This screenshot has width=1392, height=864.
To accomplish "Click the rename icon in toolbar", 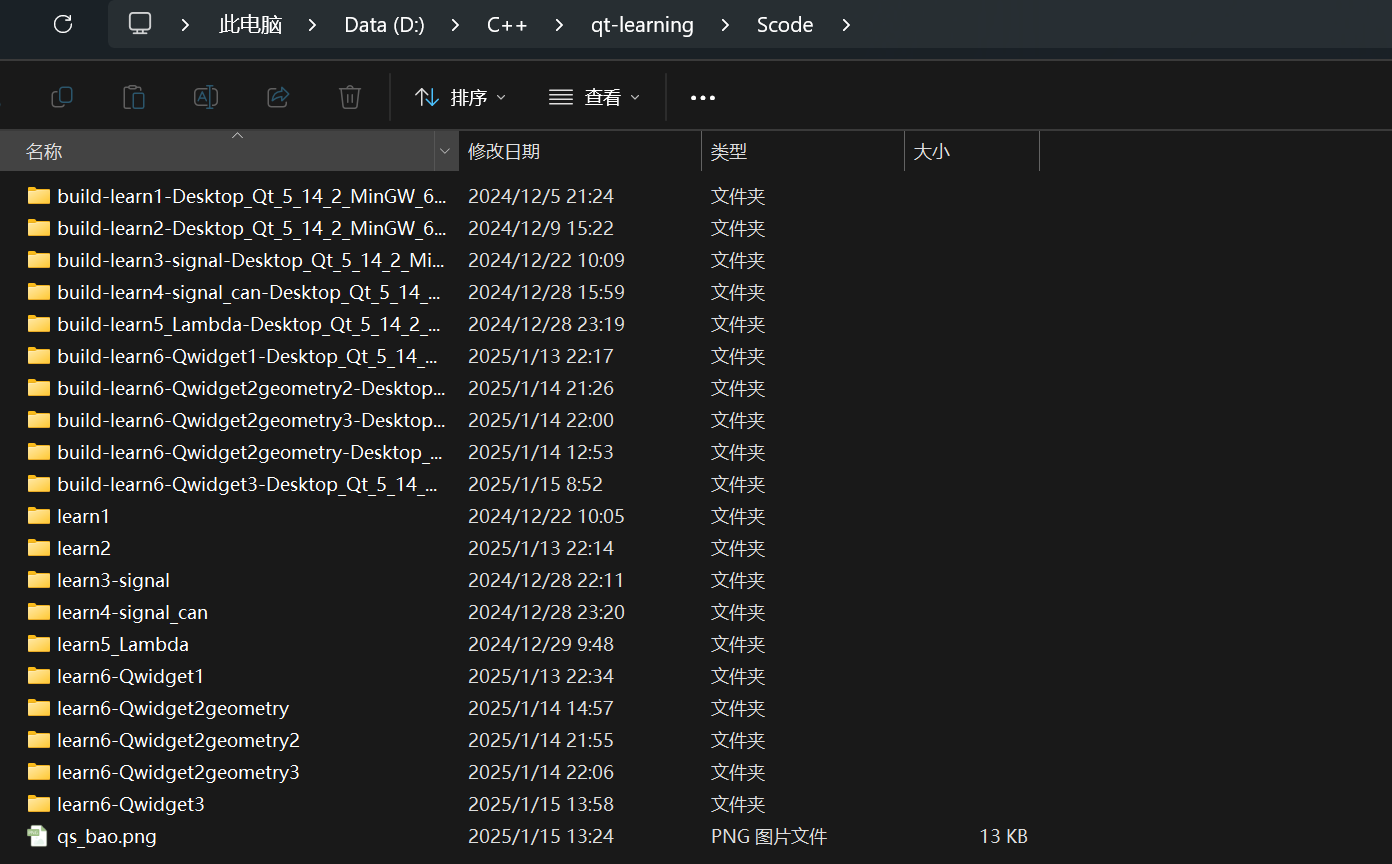I will tap(206, 97).
